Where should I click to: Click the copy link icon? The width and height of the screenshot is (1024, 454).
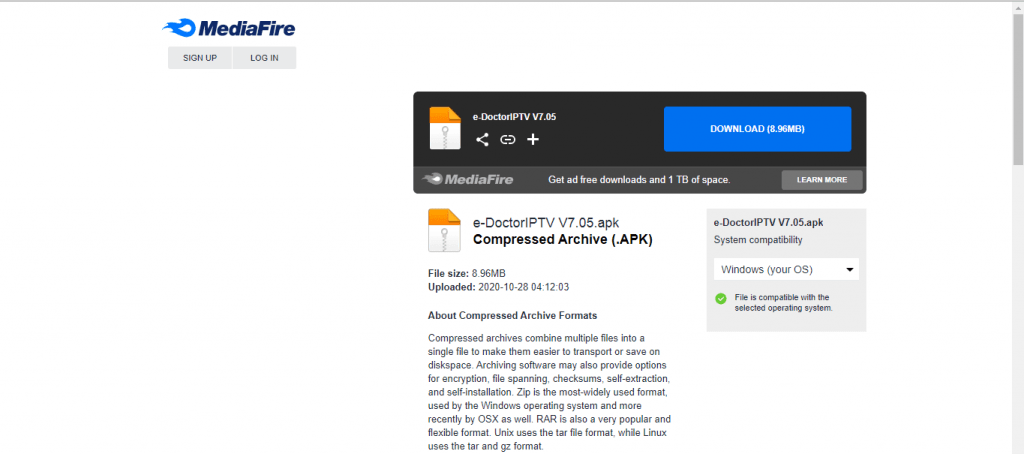pyautogui.click(x=507, y=139)
